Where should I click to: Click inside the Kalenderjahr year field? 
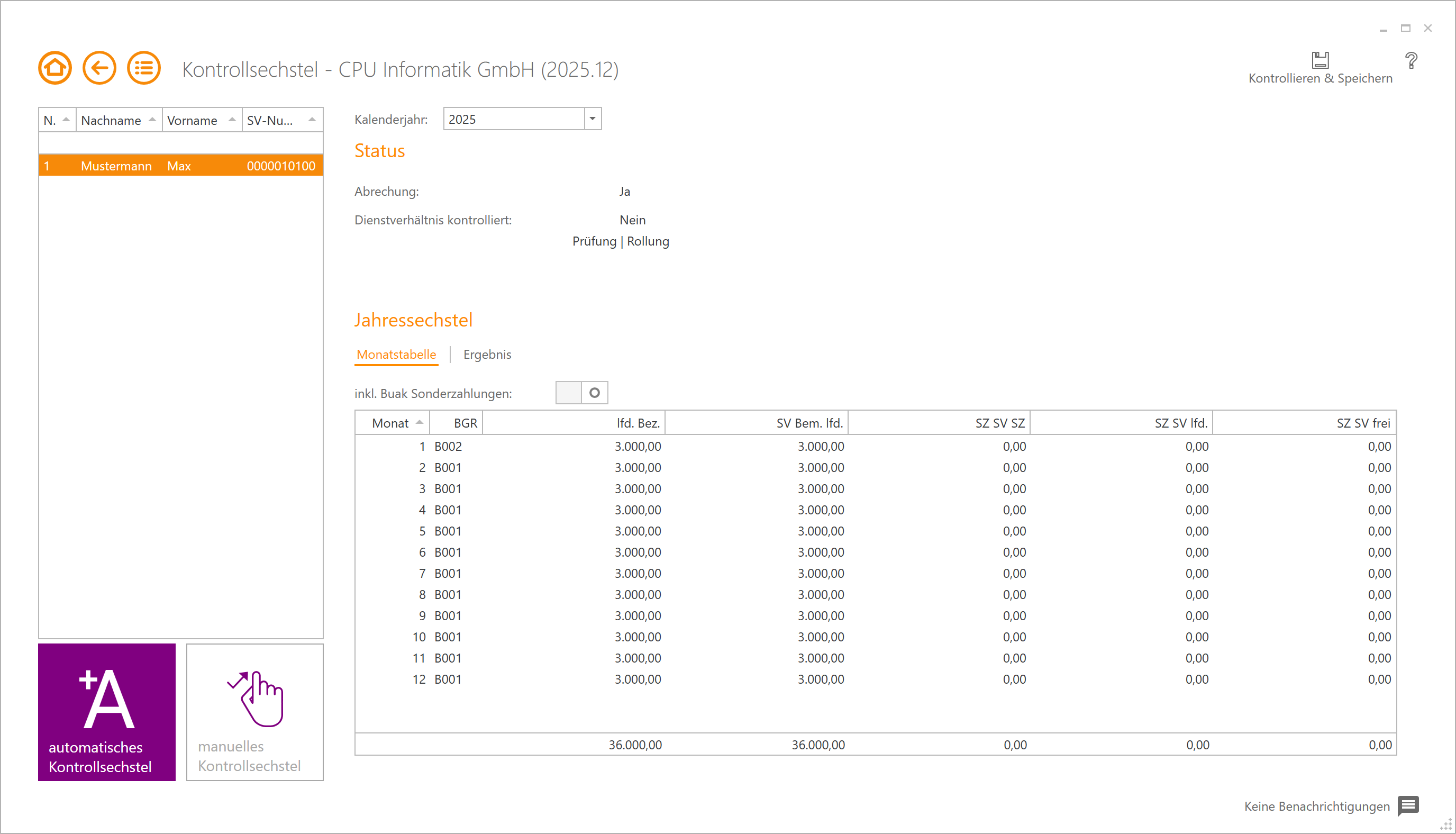(x=509, y=119)
